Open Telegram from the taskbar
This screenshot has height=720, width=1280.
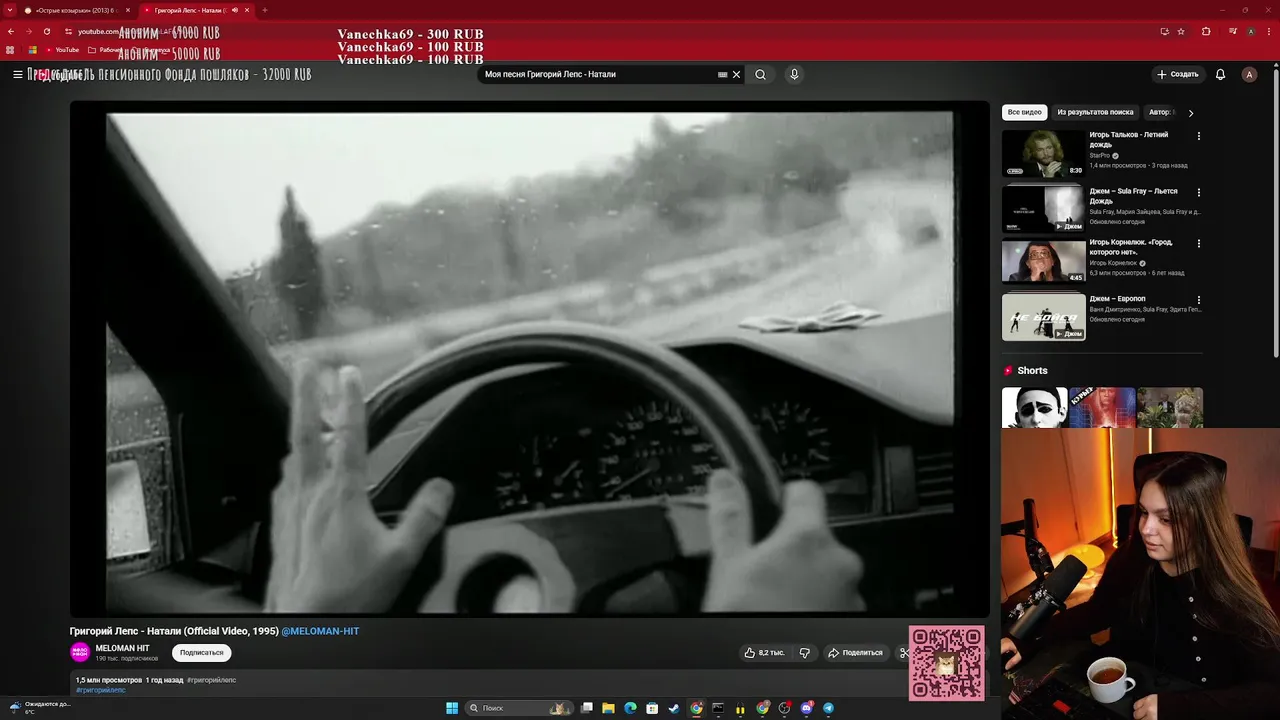click(828, 708)
